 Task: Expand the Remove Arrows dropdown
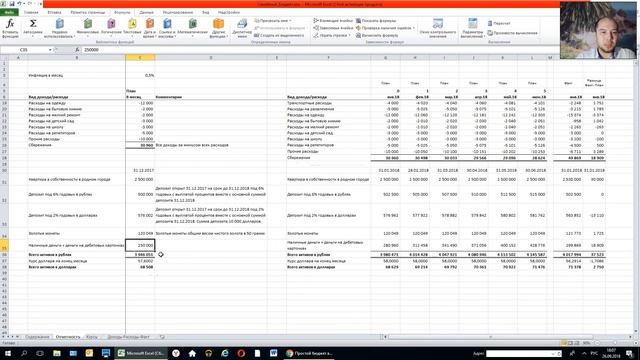[349, 35]
